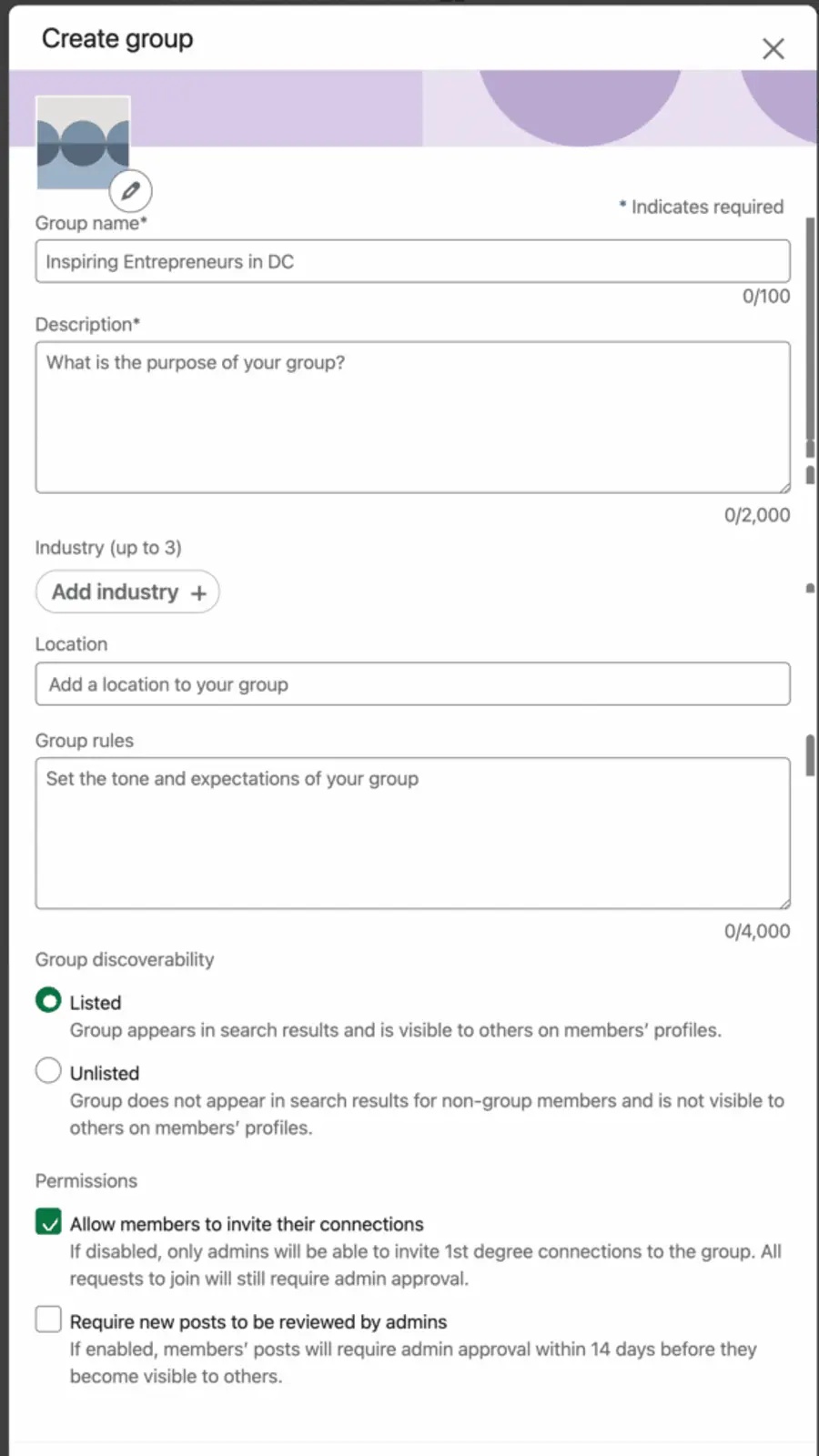Focus the Location input field
This screenshot has width=819, height=1456.
pyautogui.click(x=412, y=684)
